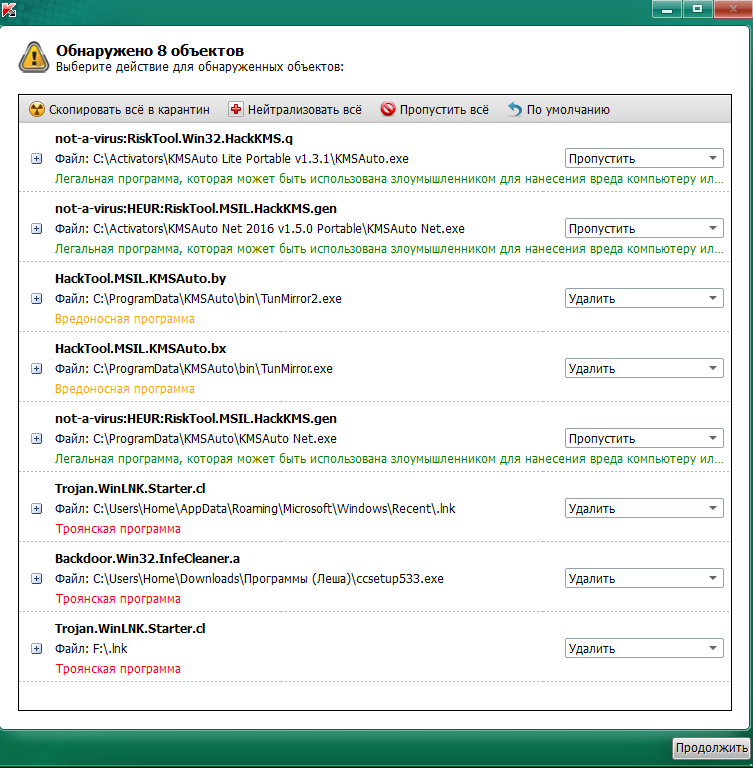753x768 pixels.
Task: Open action dropdown for ccsetup533.exe
Action: [x=644, y=578]
